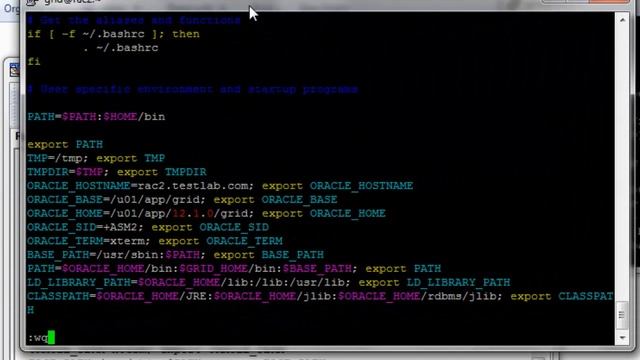640x360 pixels.
Task: Click 'export ORACLE_SID' text
Action: click(210, 227)
